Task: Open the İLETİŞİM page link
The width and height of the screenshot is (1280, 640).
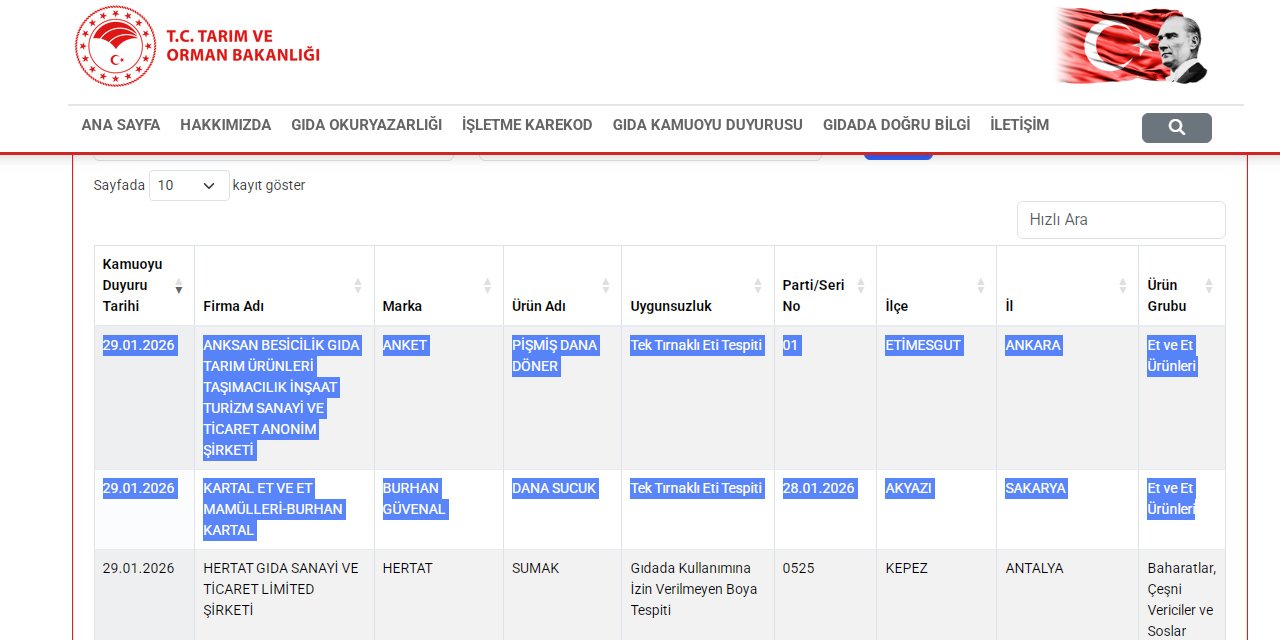Action: 1019,125
